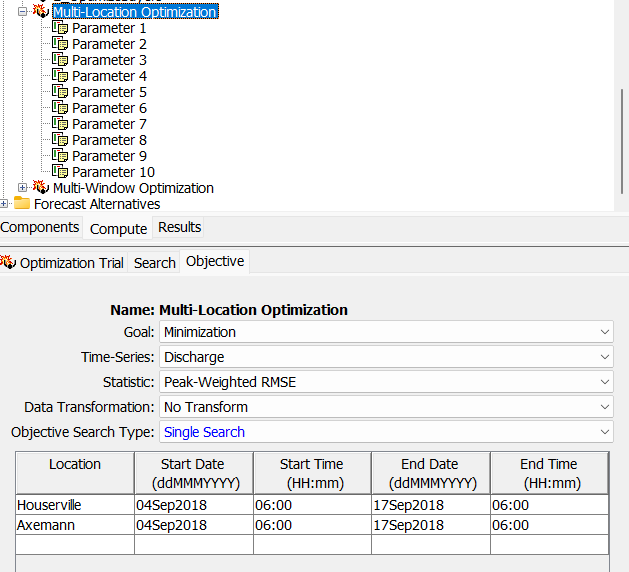This screenshot has height=572, width=629.
Task: Click the Start Date column header
Action: click(194, 473)
